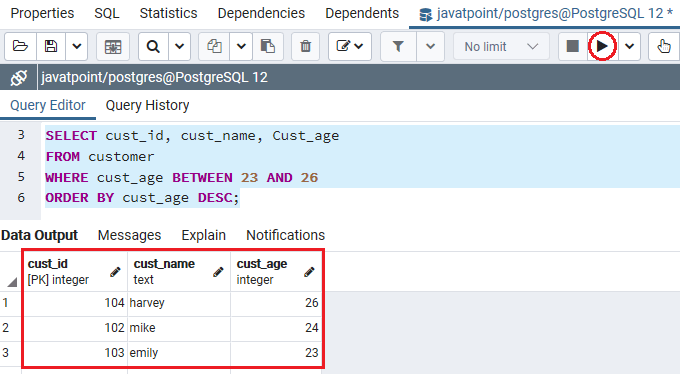Open the Statistics tab
The height and width of the screenshot is (374, 680).
(168, 13)
